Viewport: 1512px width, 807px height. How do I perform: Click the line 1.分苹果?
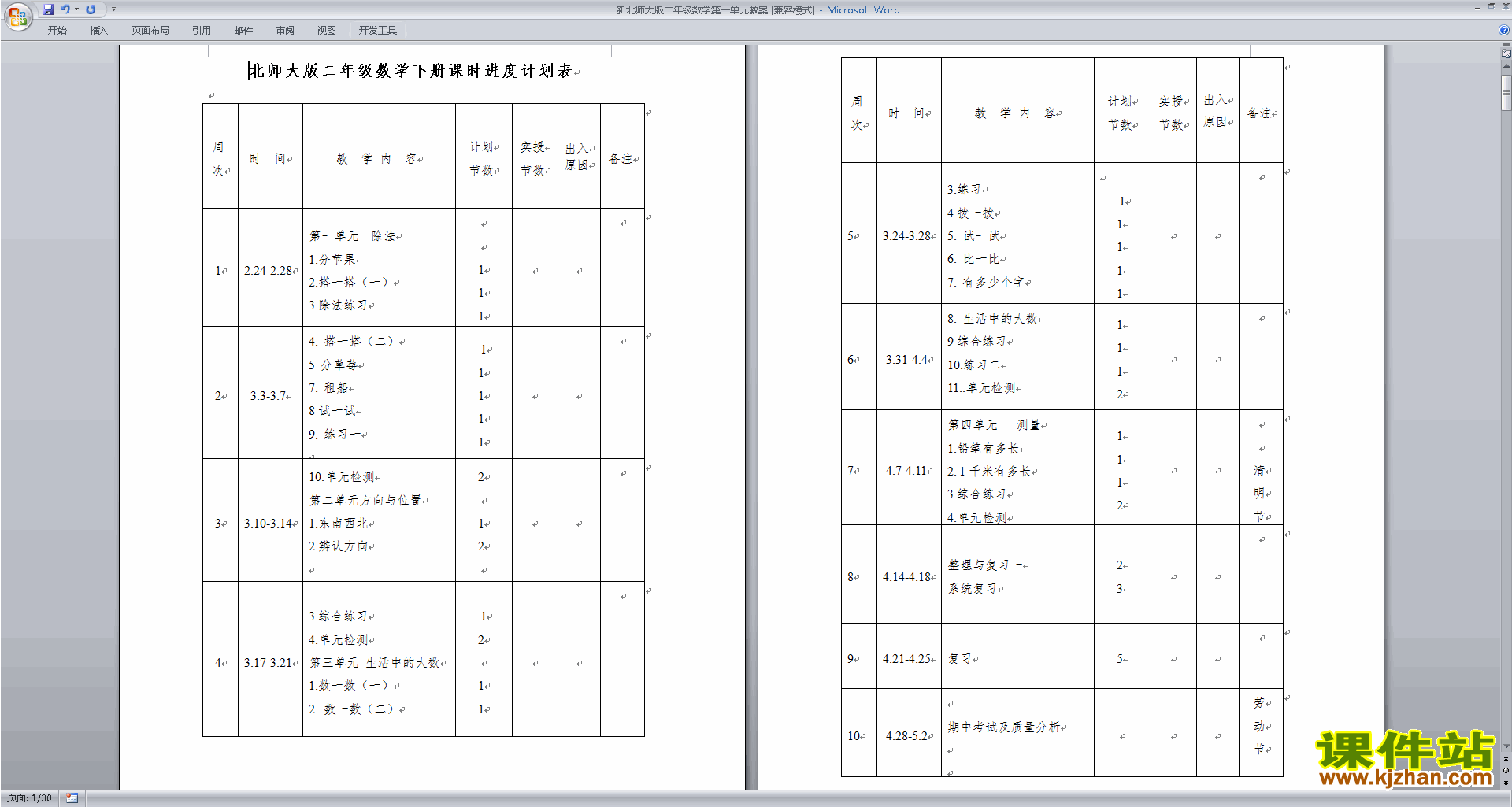click(x=332, y=259)
